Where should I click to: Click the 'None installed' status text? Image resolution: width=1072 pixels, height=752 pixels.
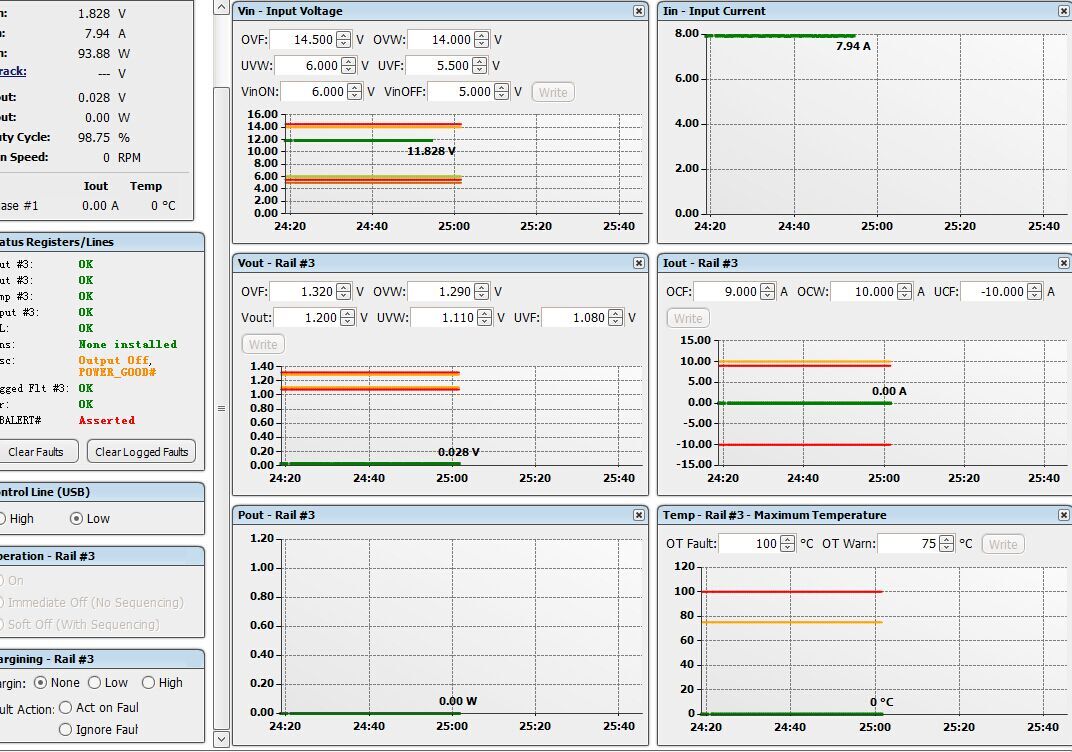tap(128, 345)
